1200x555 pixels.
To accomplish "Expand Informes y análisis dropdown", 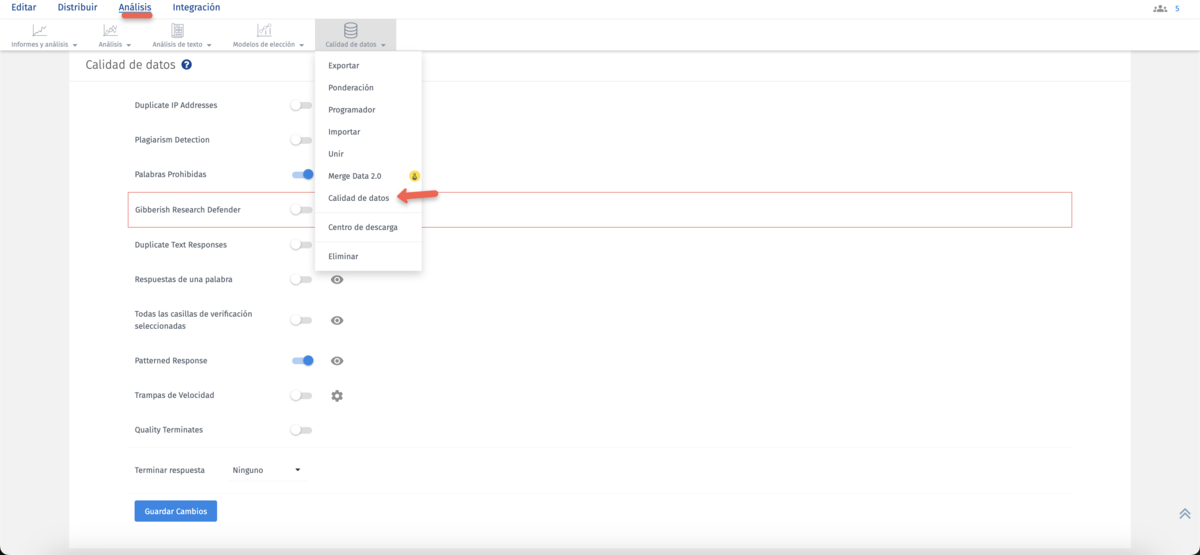I will point(74,45).
